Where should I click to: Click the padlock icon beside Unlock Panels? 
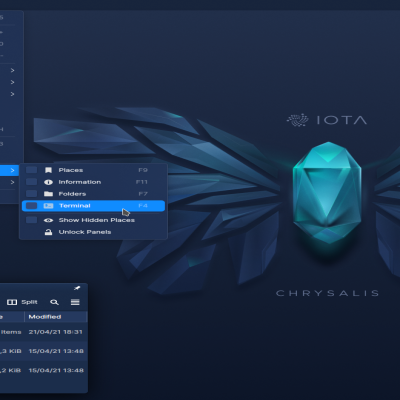[48, 232]
